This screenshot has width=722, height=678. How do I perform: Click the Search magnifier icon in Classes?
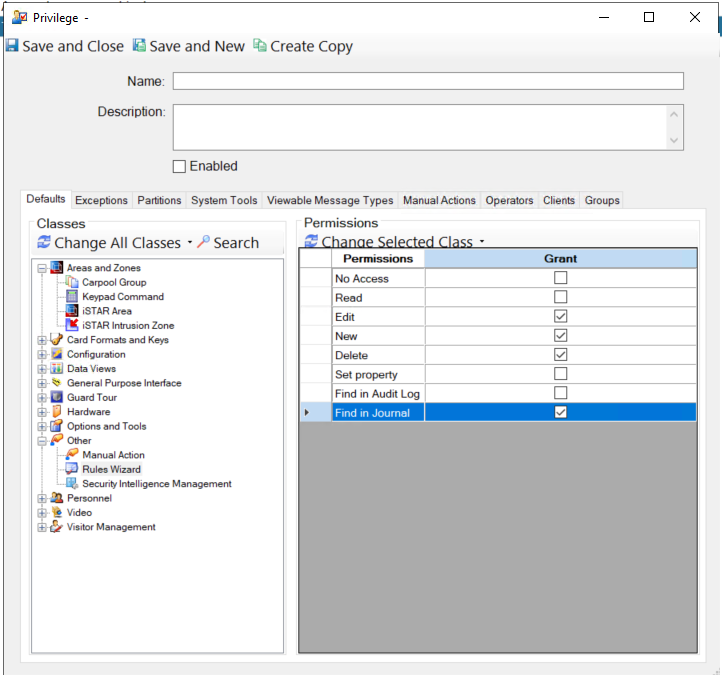(203, 243)
